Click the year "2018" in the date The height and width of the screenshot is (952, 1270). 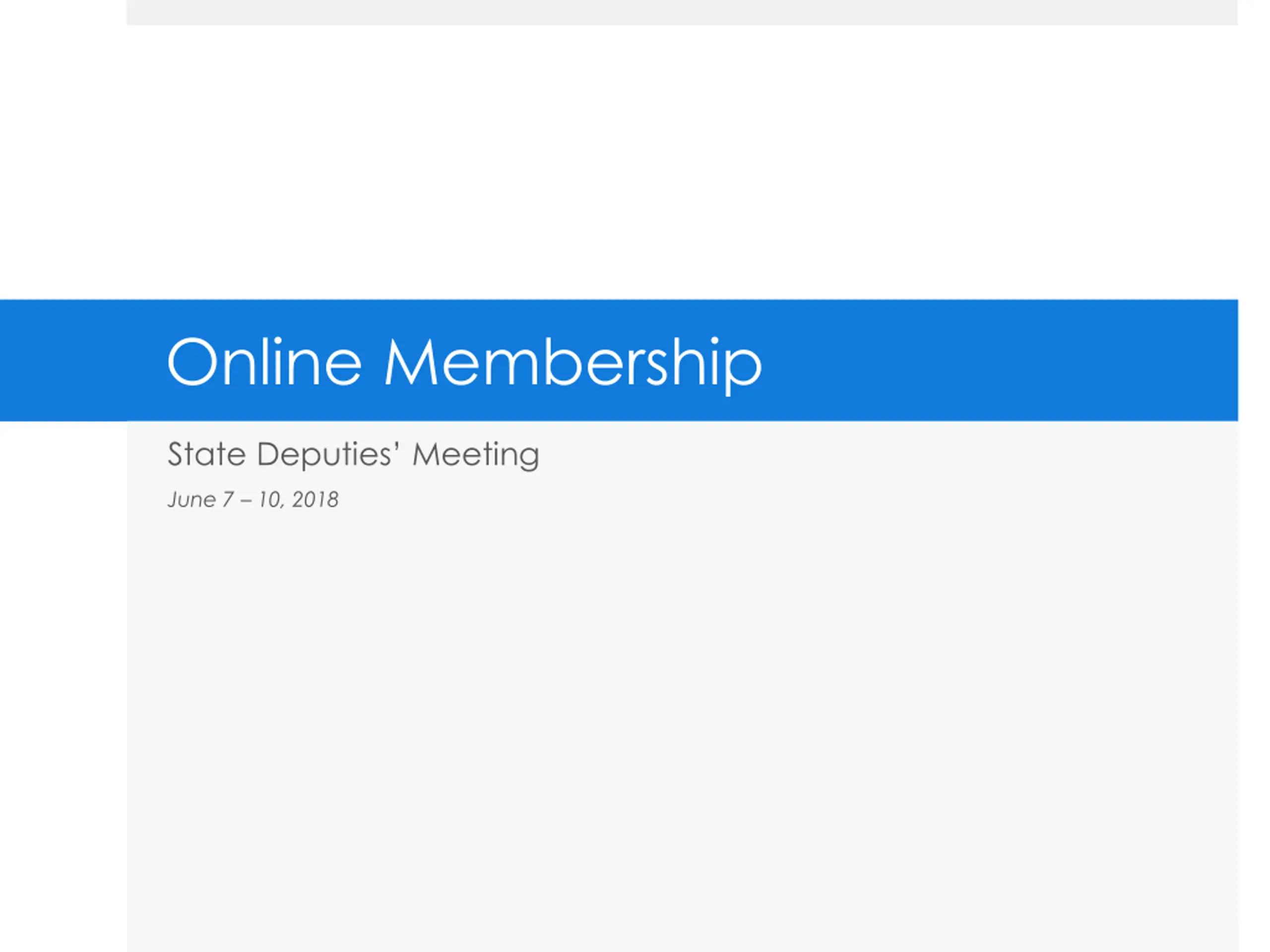(315, 500)
